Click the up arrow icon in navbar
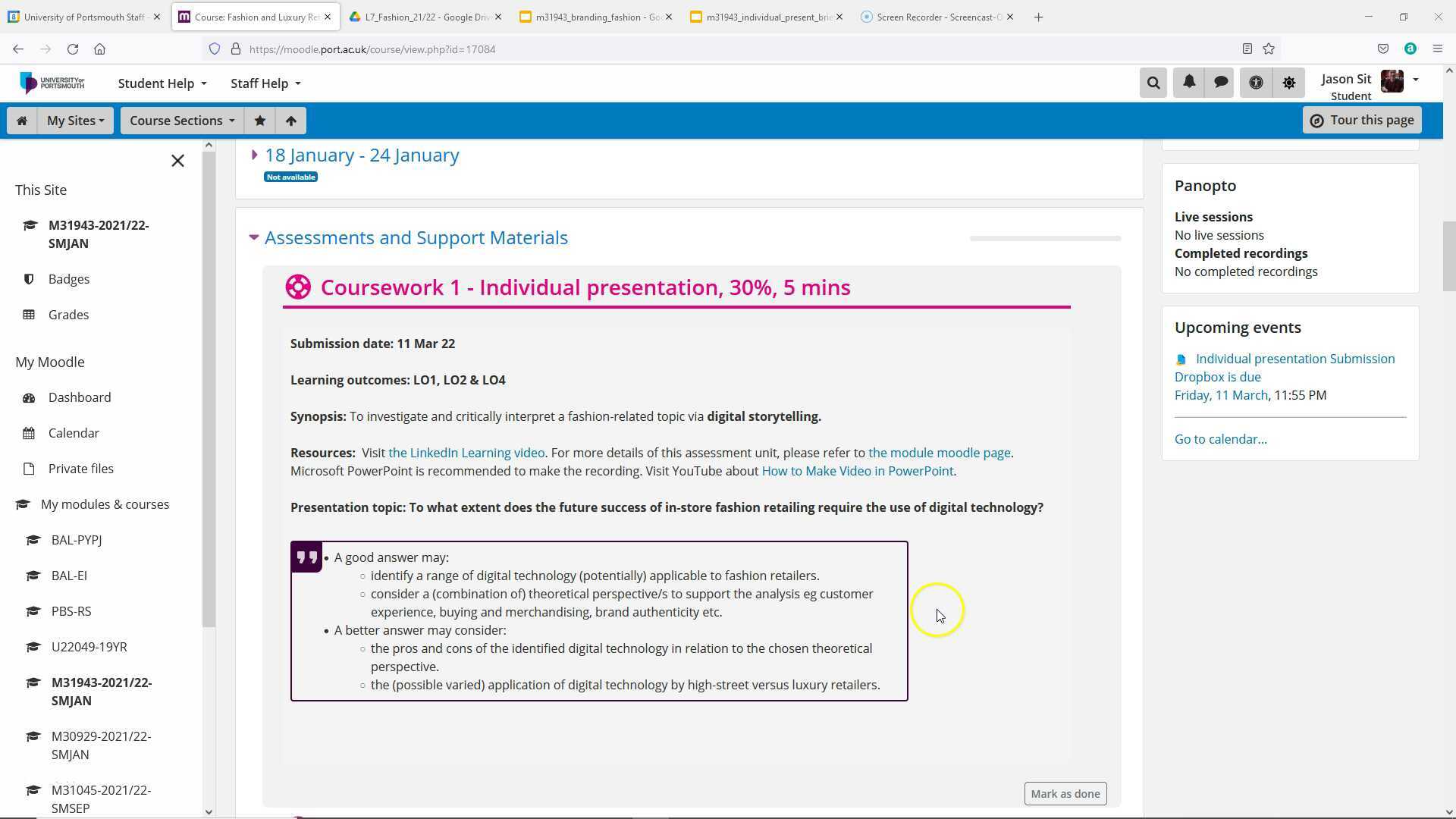Viewport: 1456px width, 819px height. 291,121
